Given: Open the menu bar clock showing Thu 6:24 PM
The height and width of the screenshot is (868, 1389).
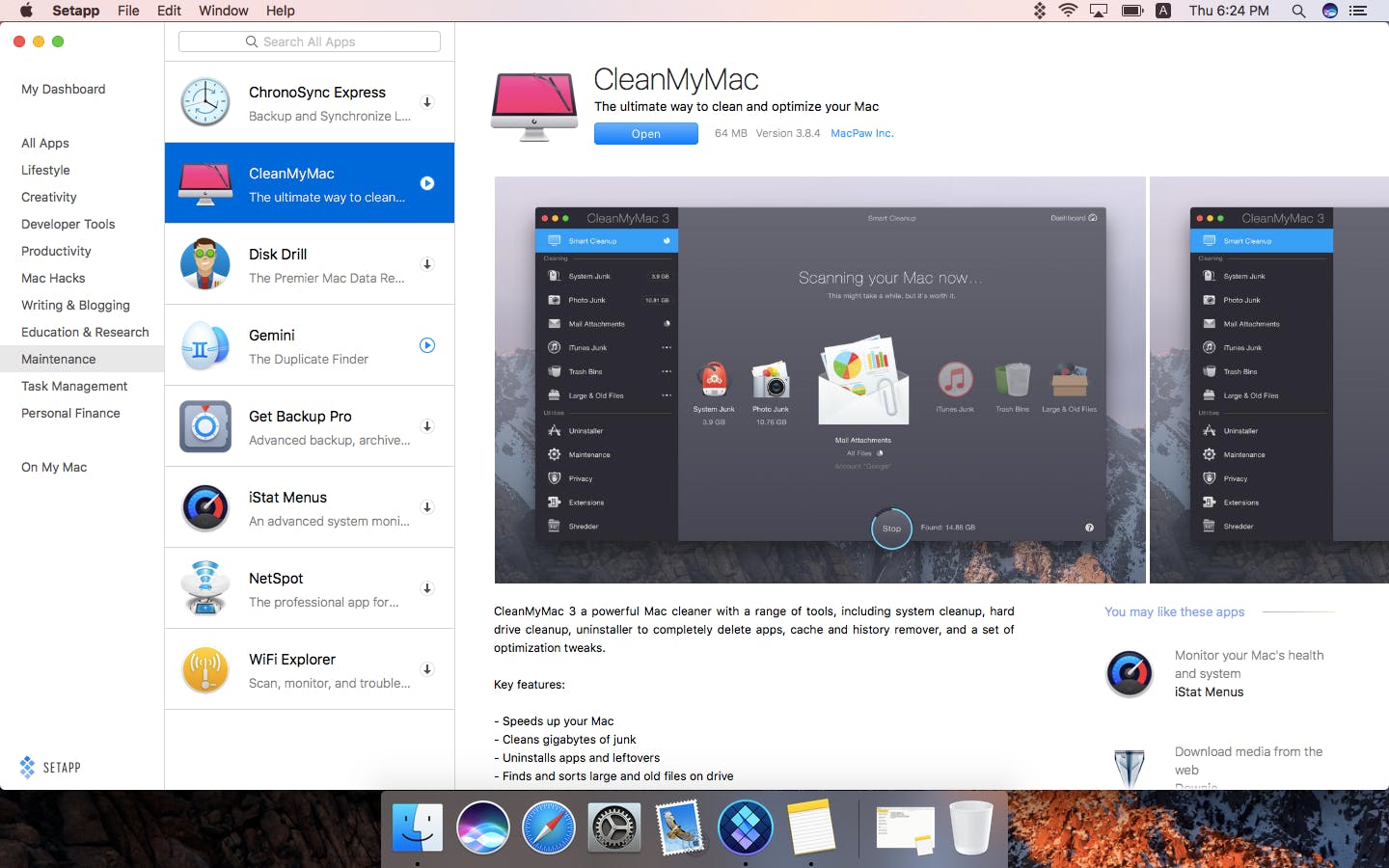Looking at the screenshot, I should pos(1229,11).
